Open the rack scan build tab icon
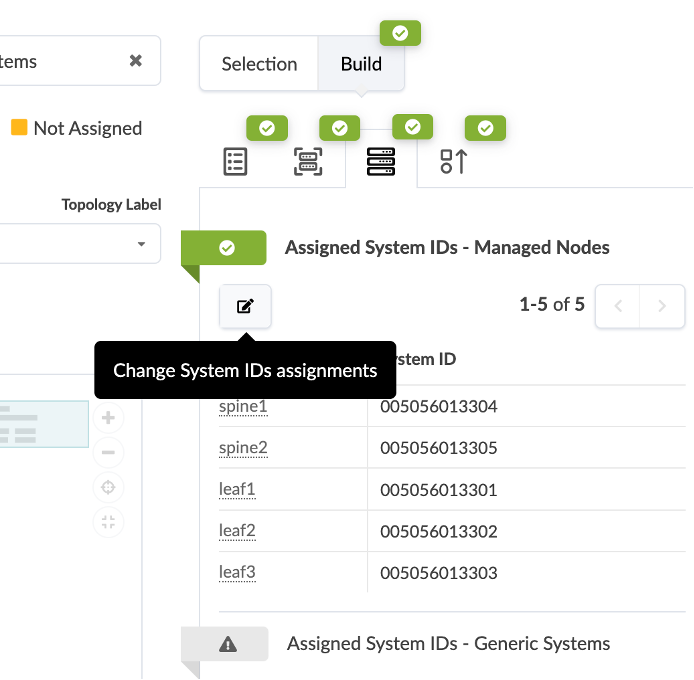694x680 pixels. pyautogui.click(x=308, y=162)
